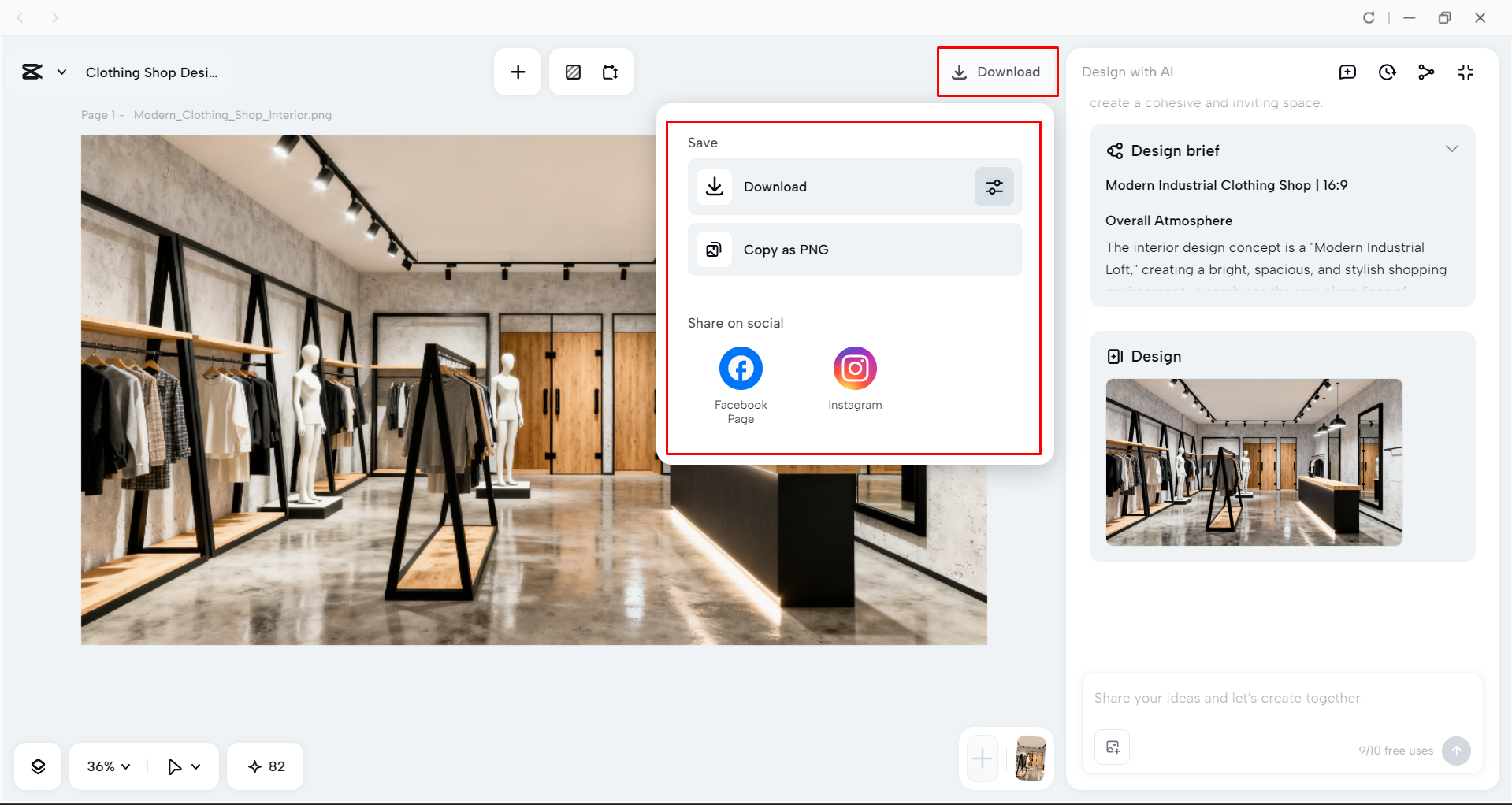
Task: Go forward using the right arrow
Action: 55,17
